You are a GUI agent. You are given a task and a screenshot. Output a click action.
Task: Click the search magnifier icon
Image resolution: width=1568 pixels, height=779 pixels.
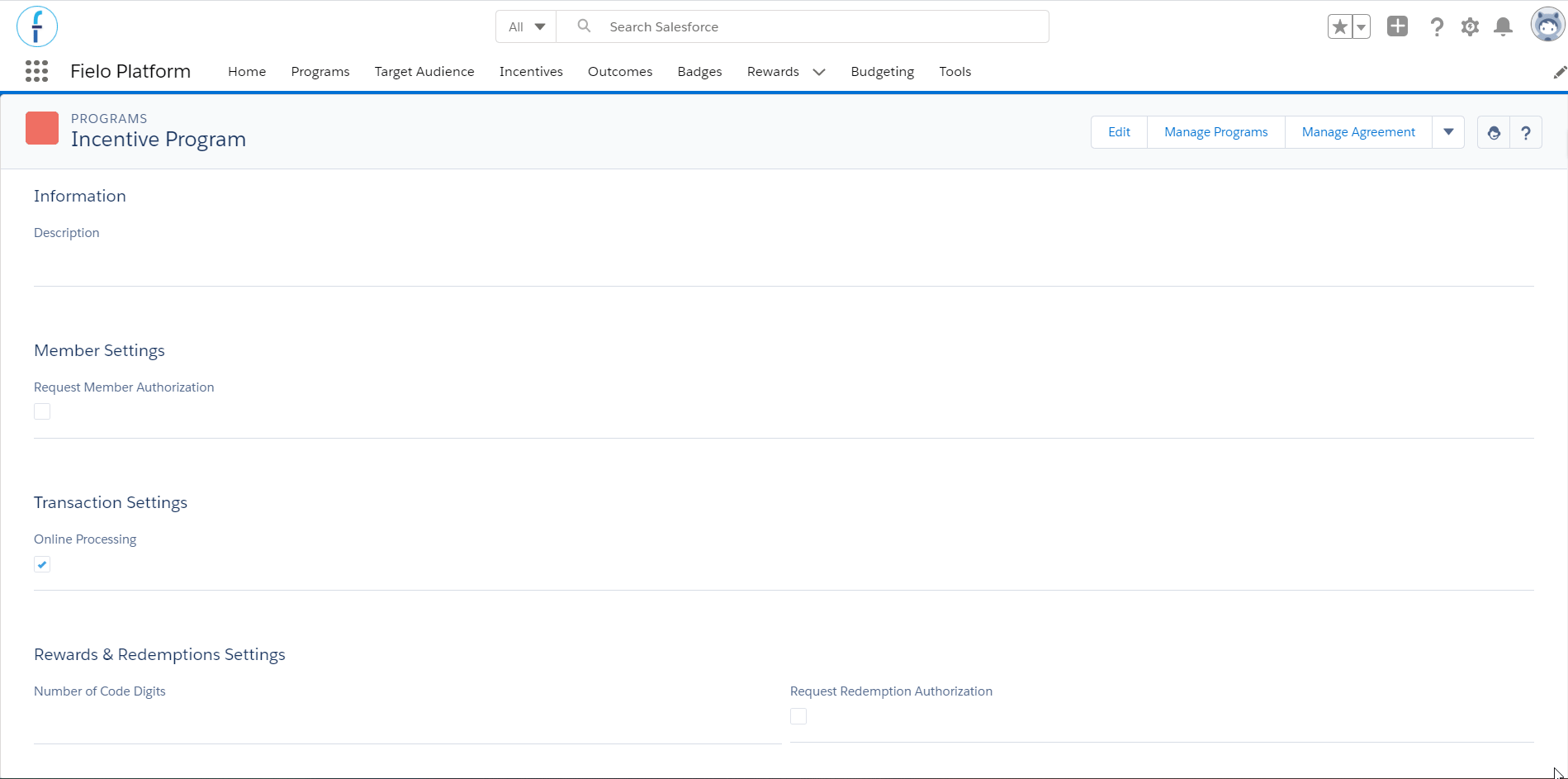click(x=584, y=26)
